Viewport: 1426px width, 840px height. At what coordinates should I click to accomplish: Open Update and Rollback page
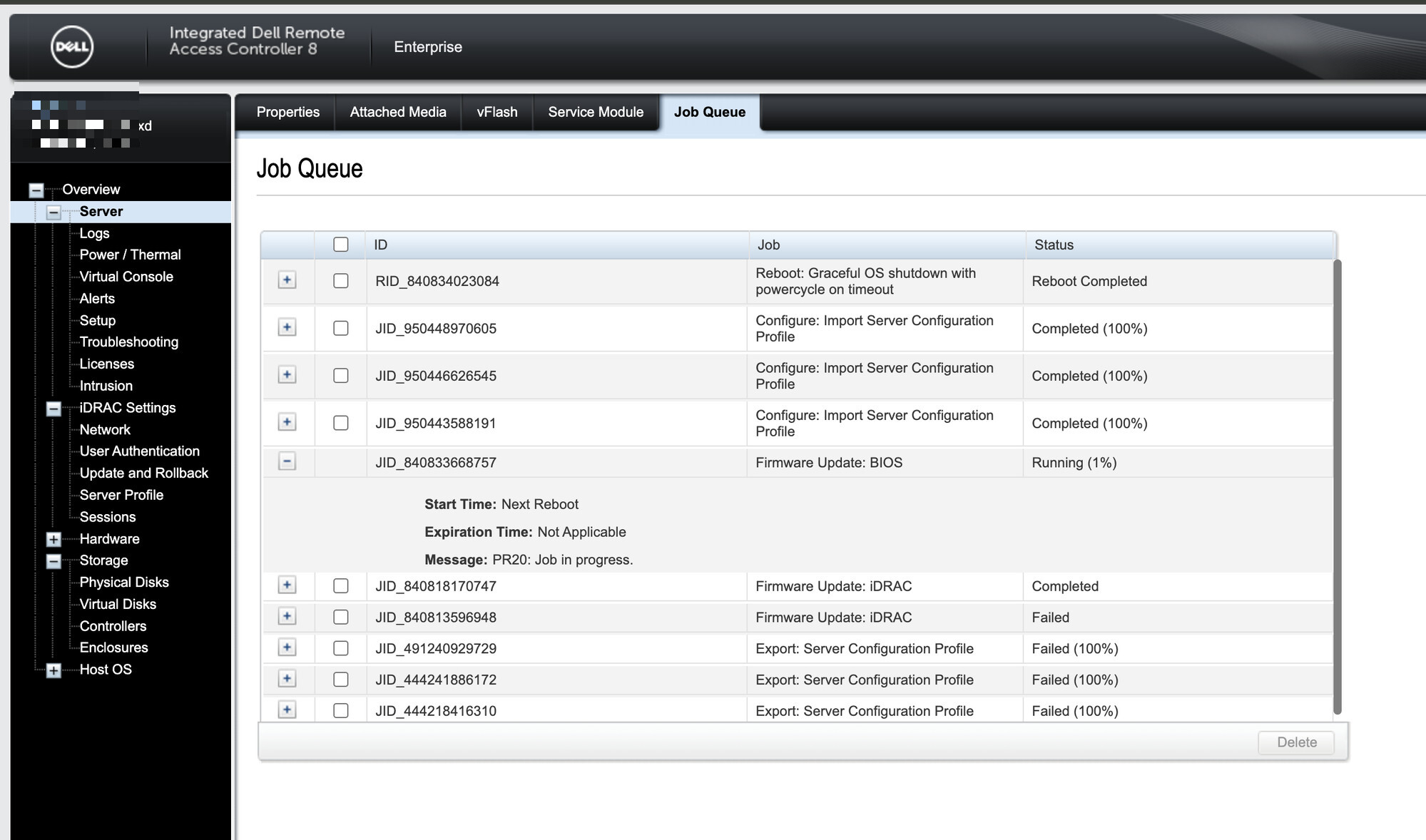click(x=144, y=473)
